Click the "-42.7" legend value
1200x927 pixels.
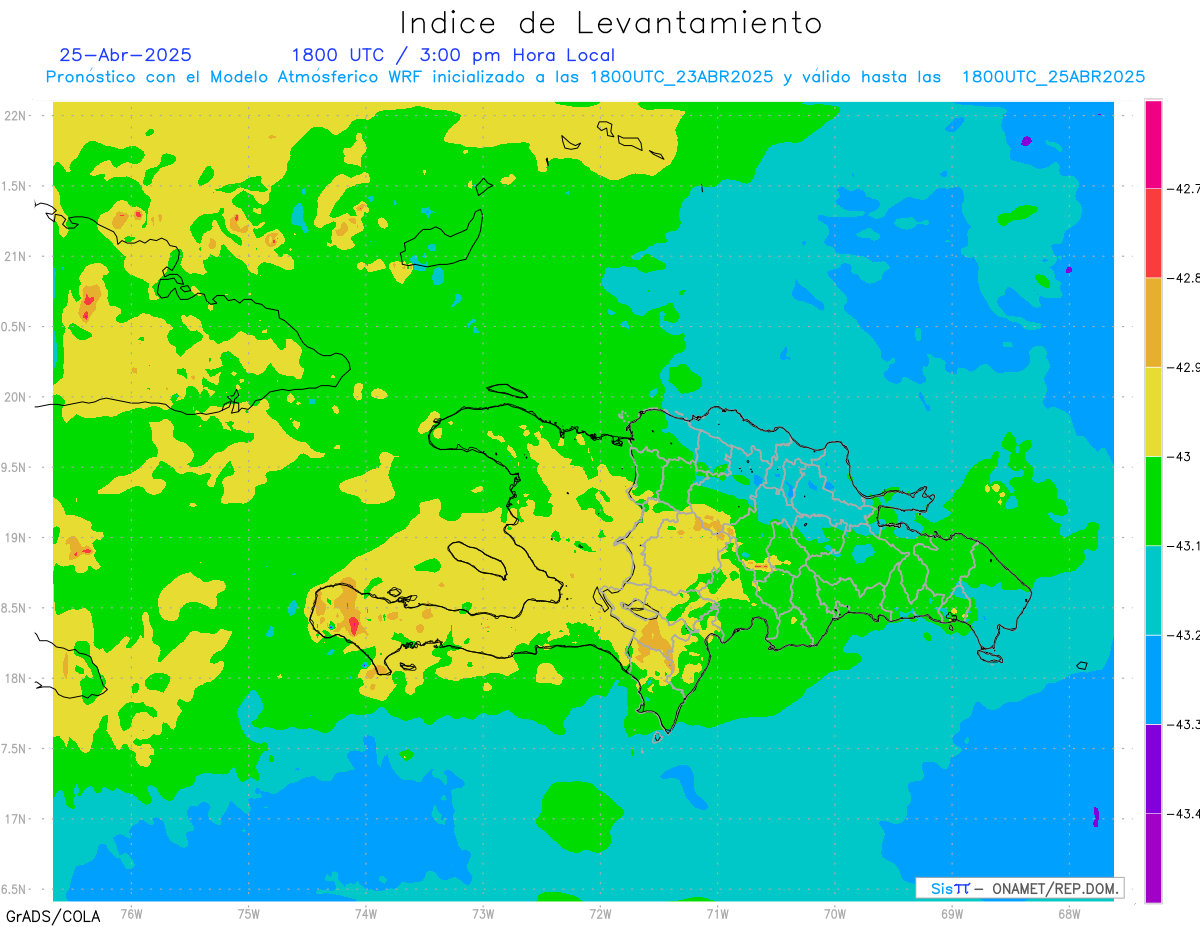pyautogui.click(x=1183, y=188)
